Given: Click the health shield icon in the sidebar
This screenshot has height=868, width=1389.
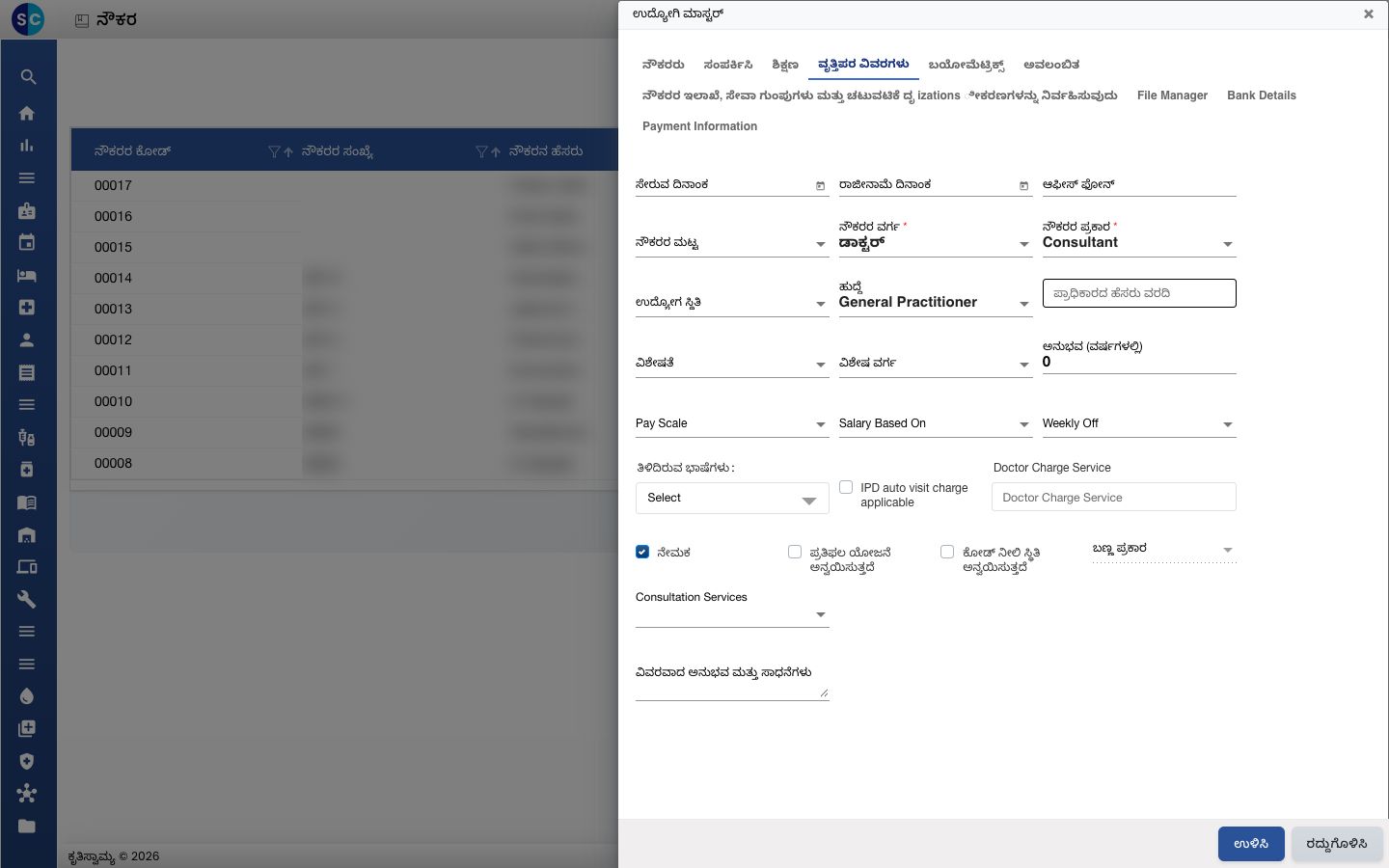Looking at the screenshot, I should point(27,761).
